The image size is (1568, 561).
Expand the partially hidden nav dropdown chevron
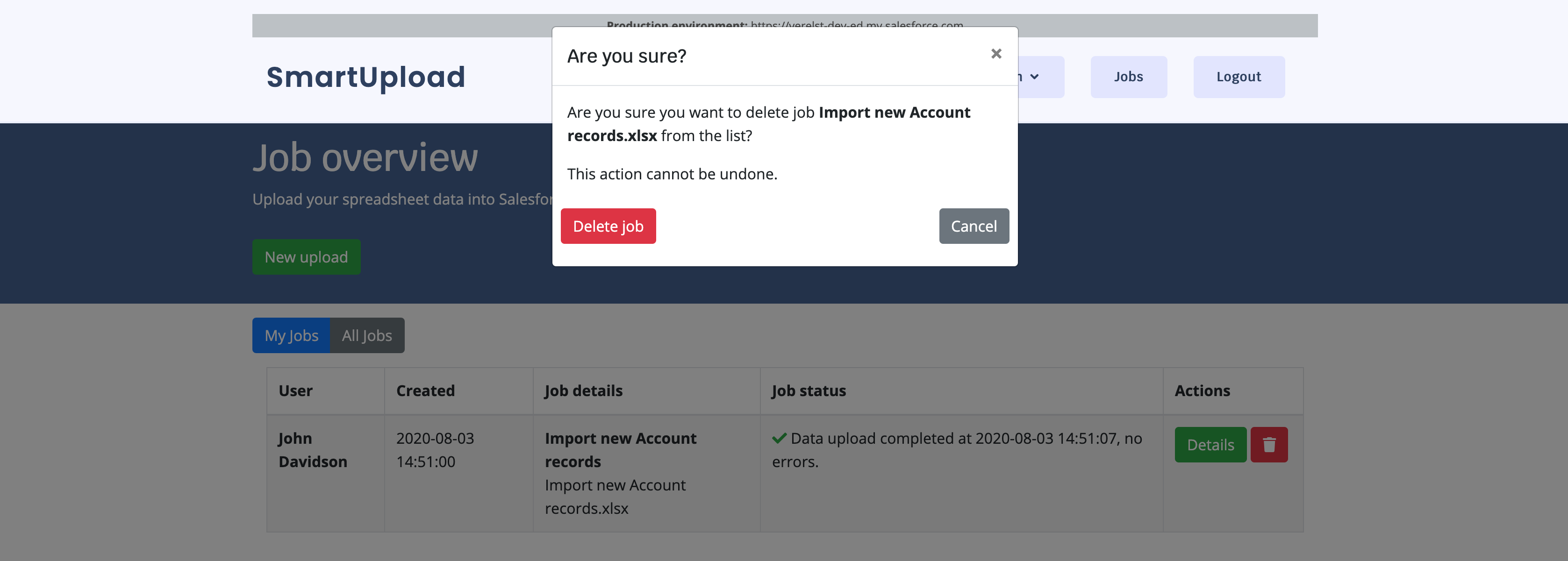(x=1035, y=77)
